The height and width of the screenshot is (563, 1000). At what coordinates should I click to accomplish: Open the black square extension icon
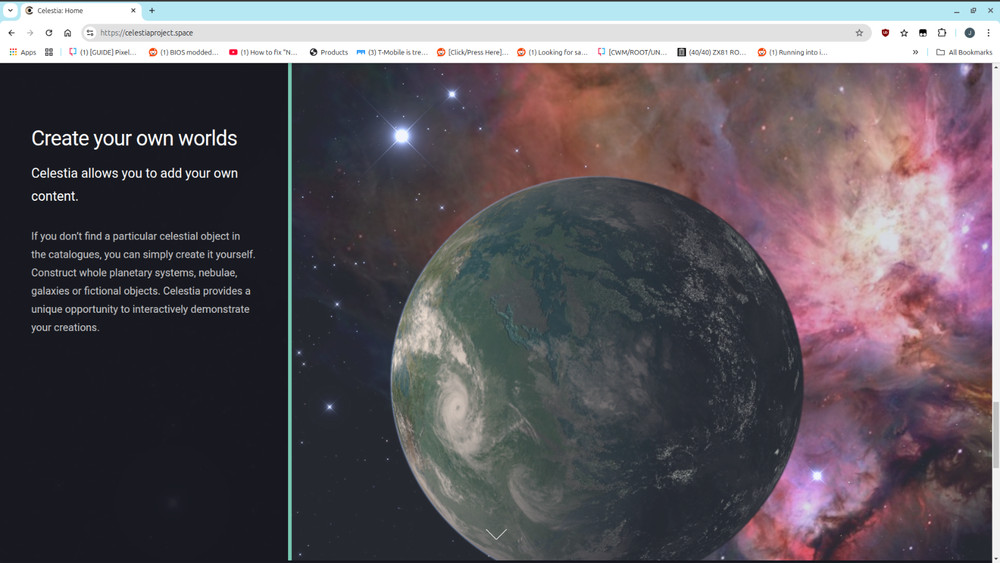tap(923, 33)
